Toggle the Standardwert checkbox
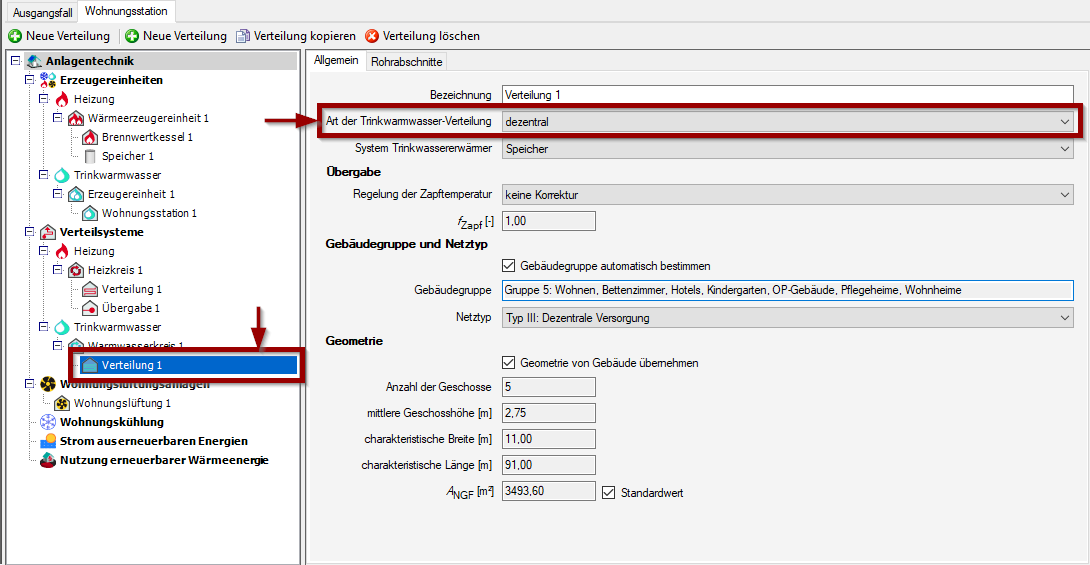 609,492
